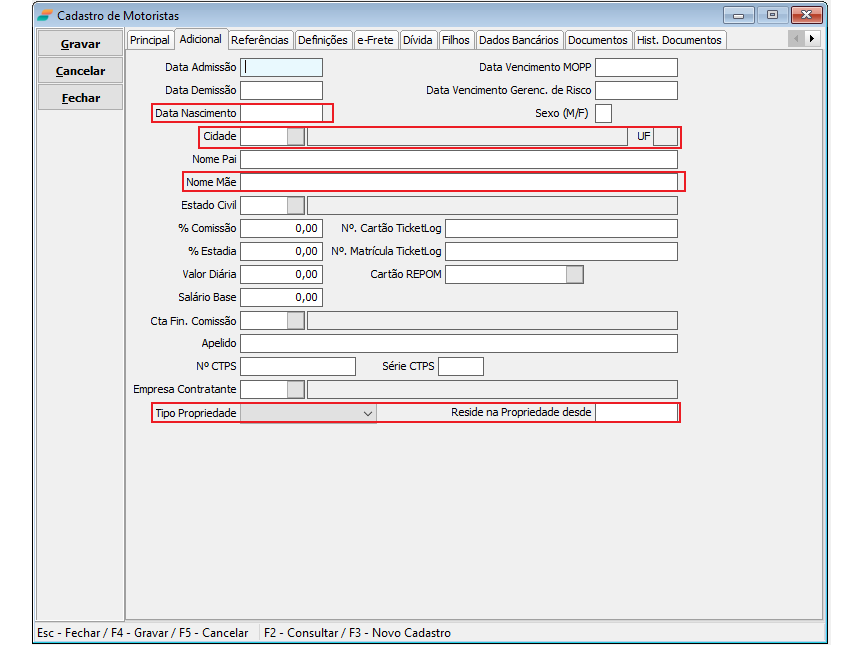
Task: Click the Nome Mãe text field
Action: 460,182
